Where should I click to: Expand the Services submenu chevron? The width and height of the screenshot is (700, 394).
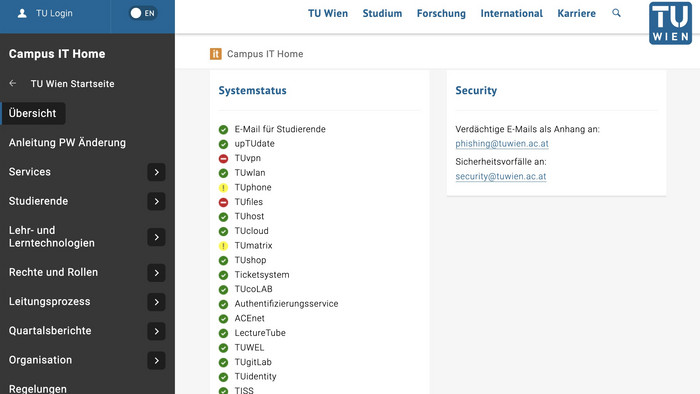[x=156, y=172]
